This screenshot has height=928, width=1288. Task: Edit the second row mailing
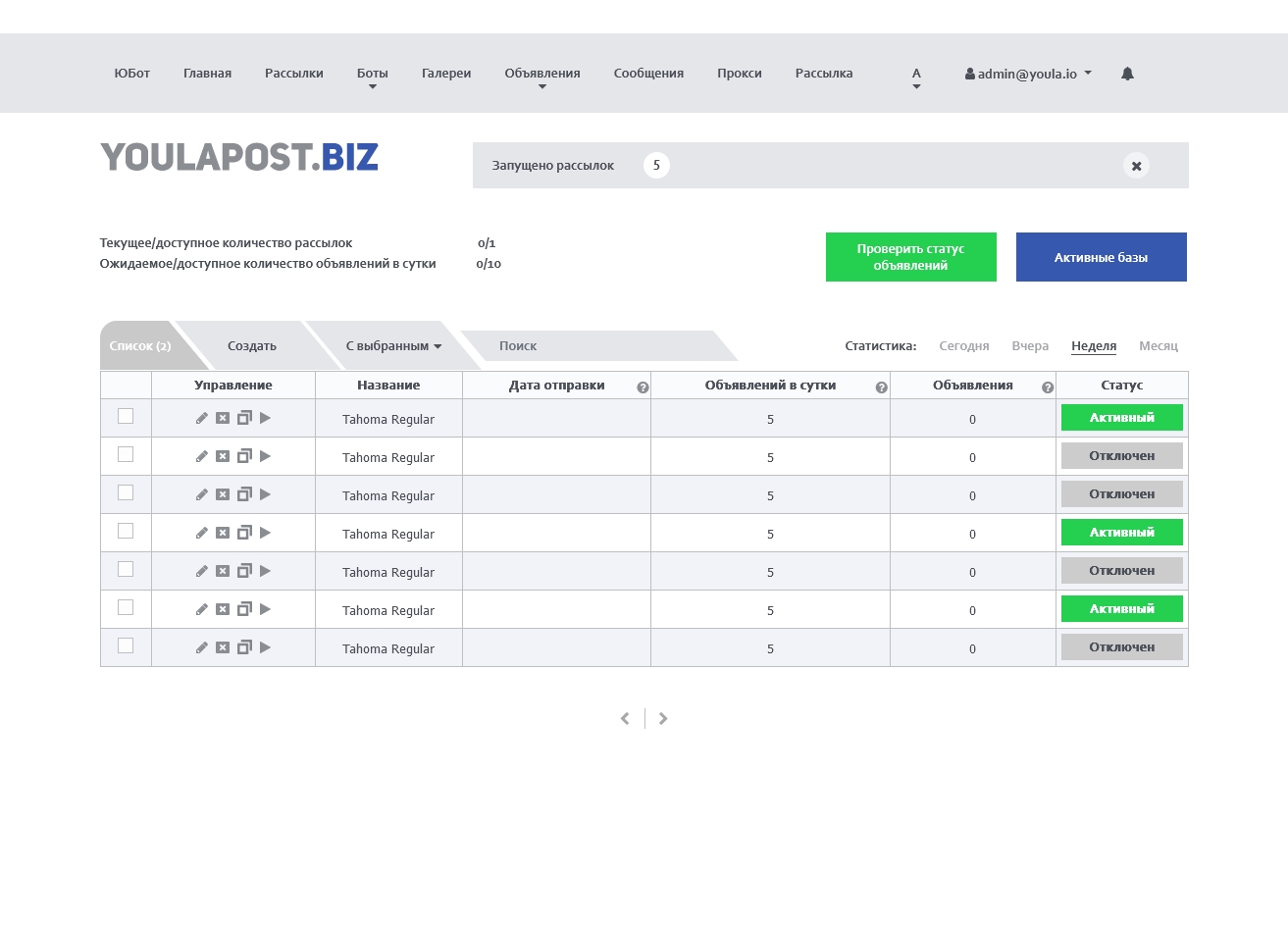201,456
